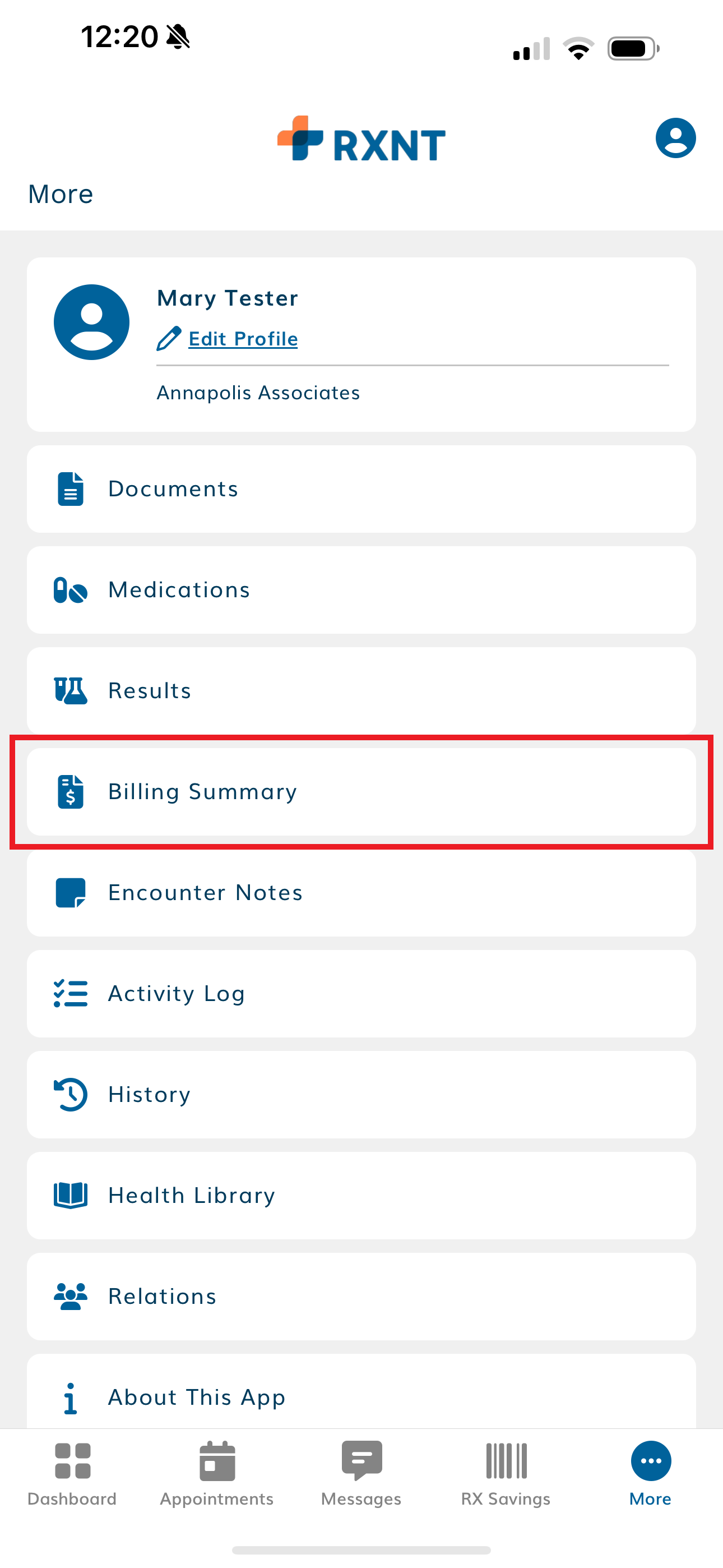Tap the History clock icon
This screenshot has width=723, height=1568.
[71, 1095]
